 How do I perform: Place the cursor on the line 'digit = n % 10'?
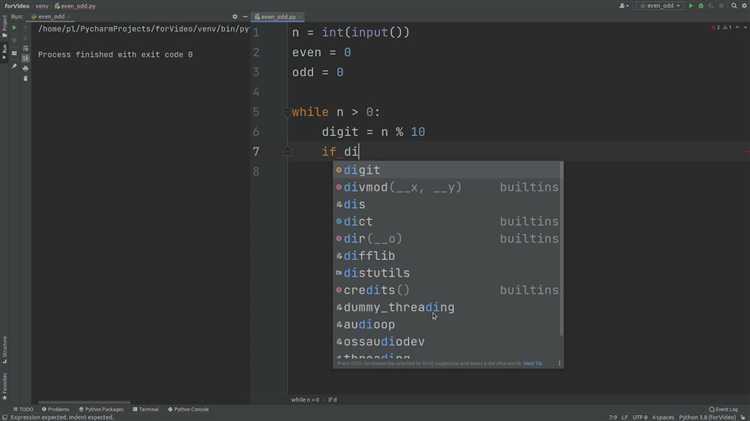click(x=373, y=132)
